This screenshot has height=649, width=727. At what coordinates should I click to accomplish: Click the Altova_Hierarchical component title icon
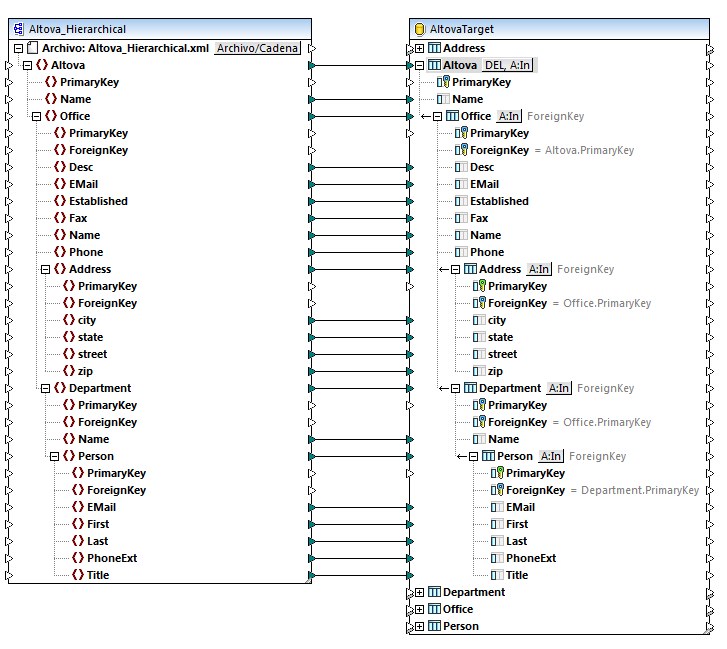(19, 29)
